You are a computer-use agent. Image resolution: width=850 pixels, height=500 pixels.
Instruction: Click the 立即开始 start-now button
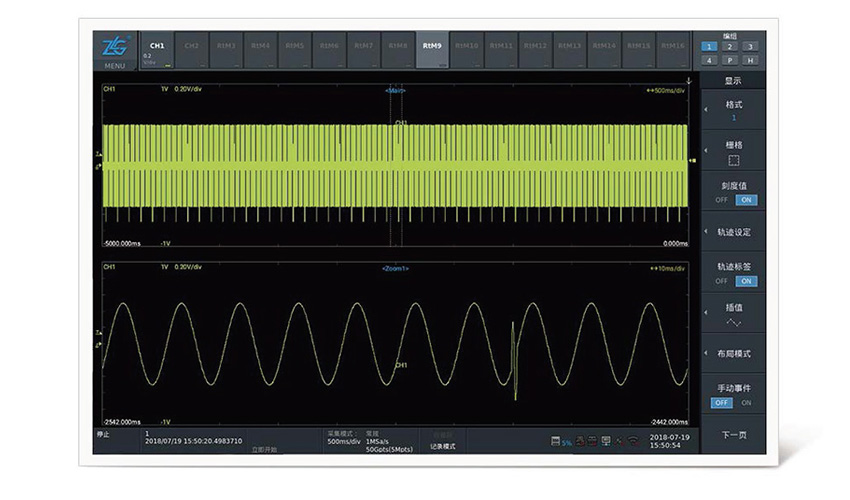pyautogui.click(x=264, y=450)
